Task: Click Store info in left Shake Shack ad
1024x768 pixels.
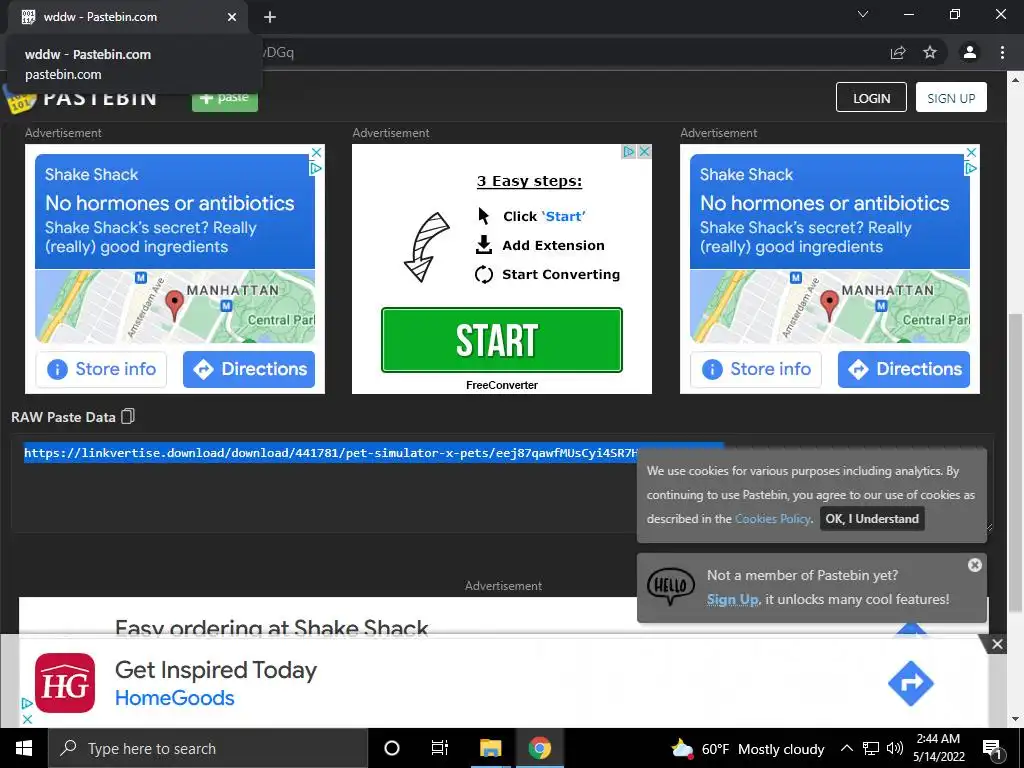Action: pos(101,370)
